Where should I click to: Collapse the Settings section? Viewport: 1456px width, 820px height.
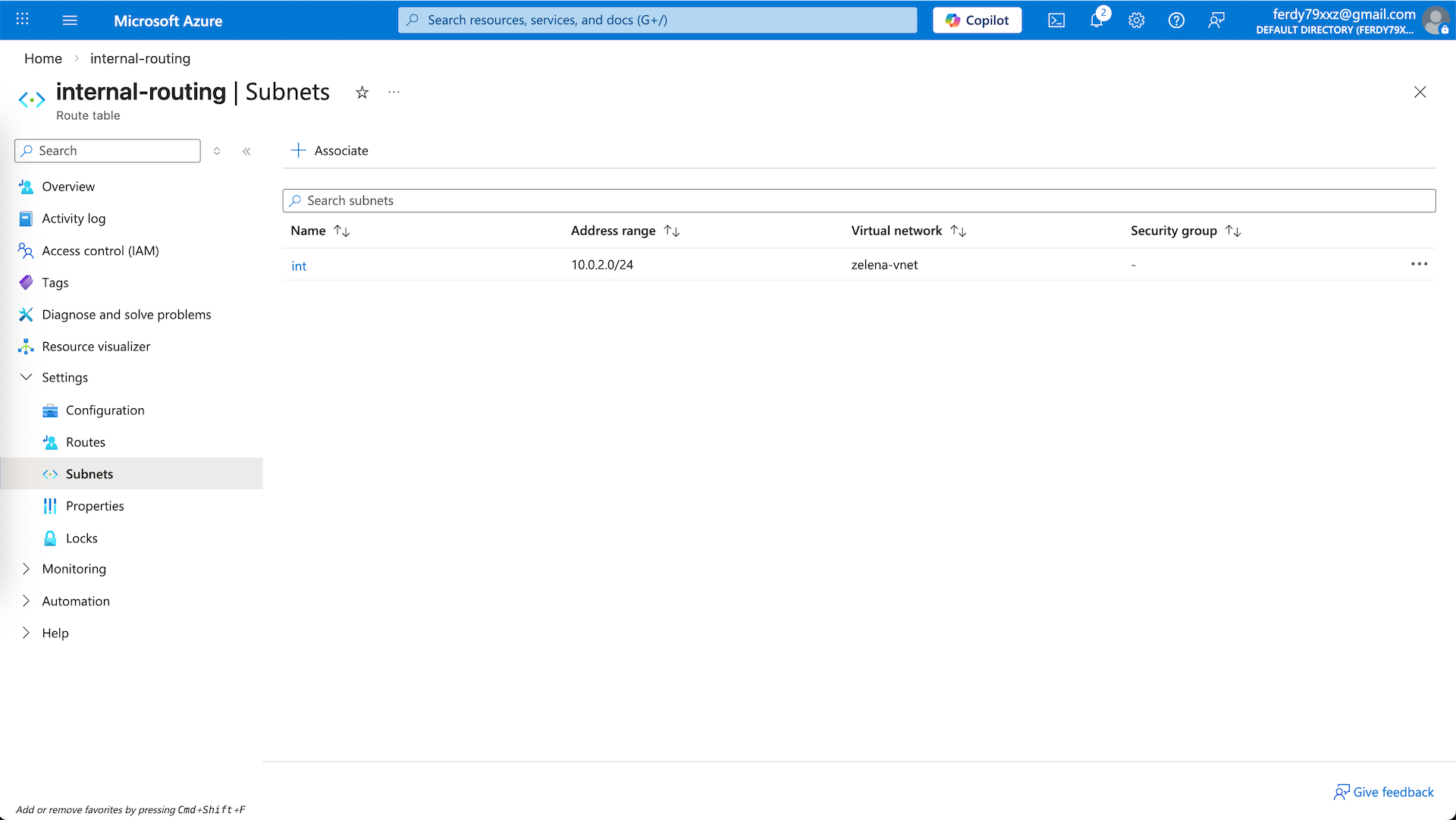pyautogui.click(x=27, y=378)
